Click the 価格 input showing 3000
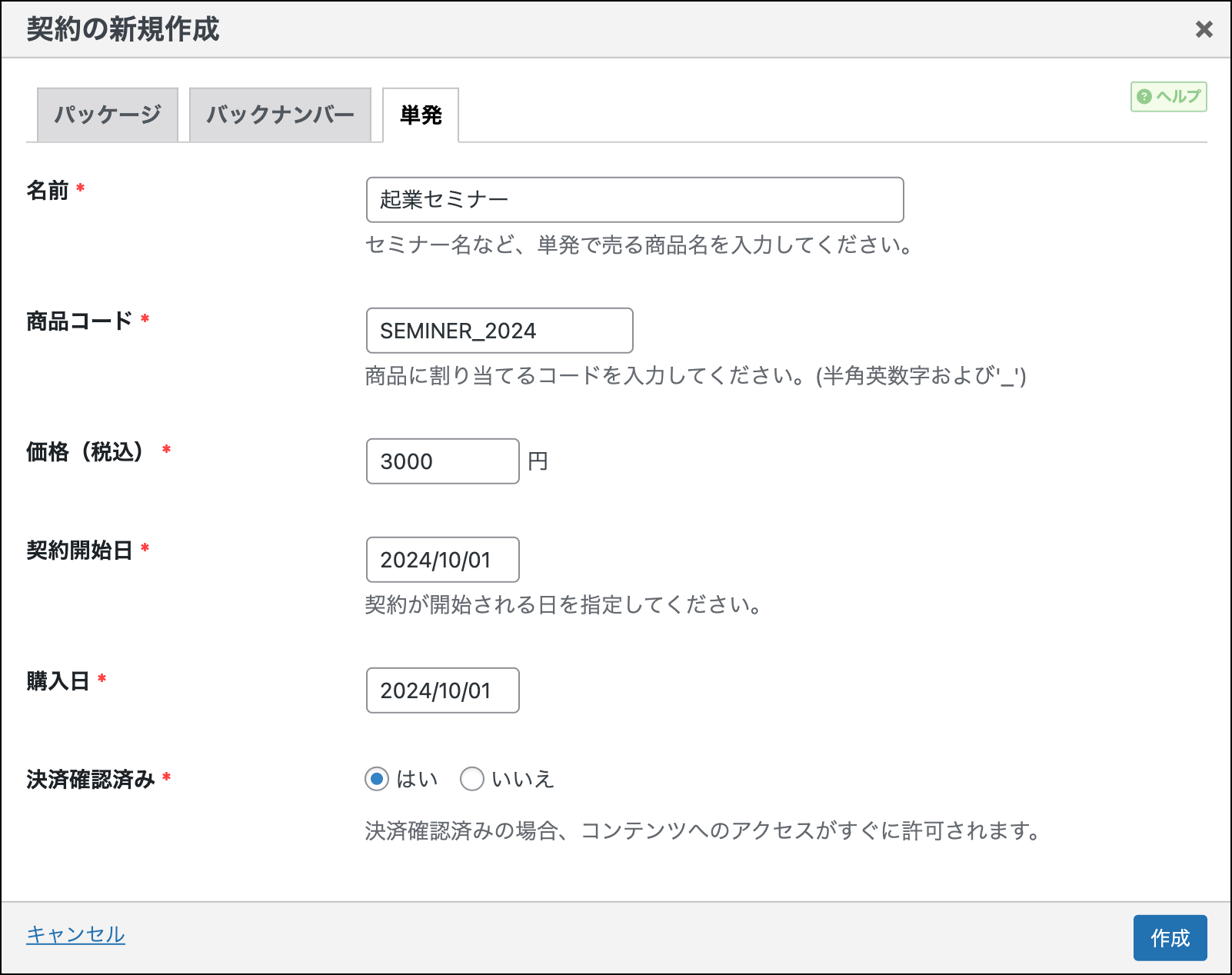1232x975 pixels. [x=442, y=461]
